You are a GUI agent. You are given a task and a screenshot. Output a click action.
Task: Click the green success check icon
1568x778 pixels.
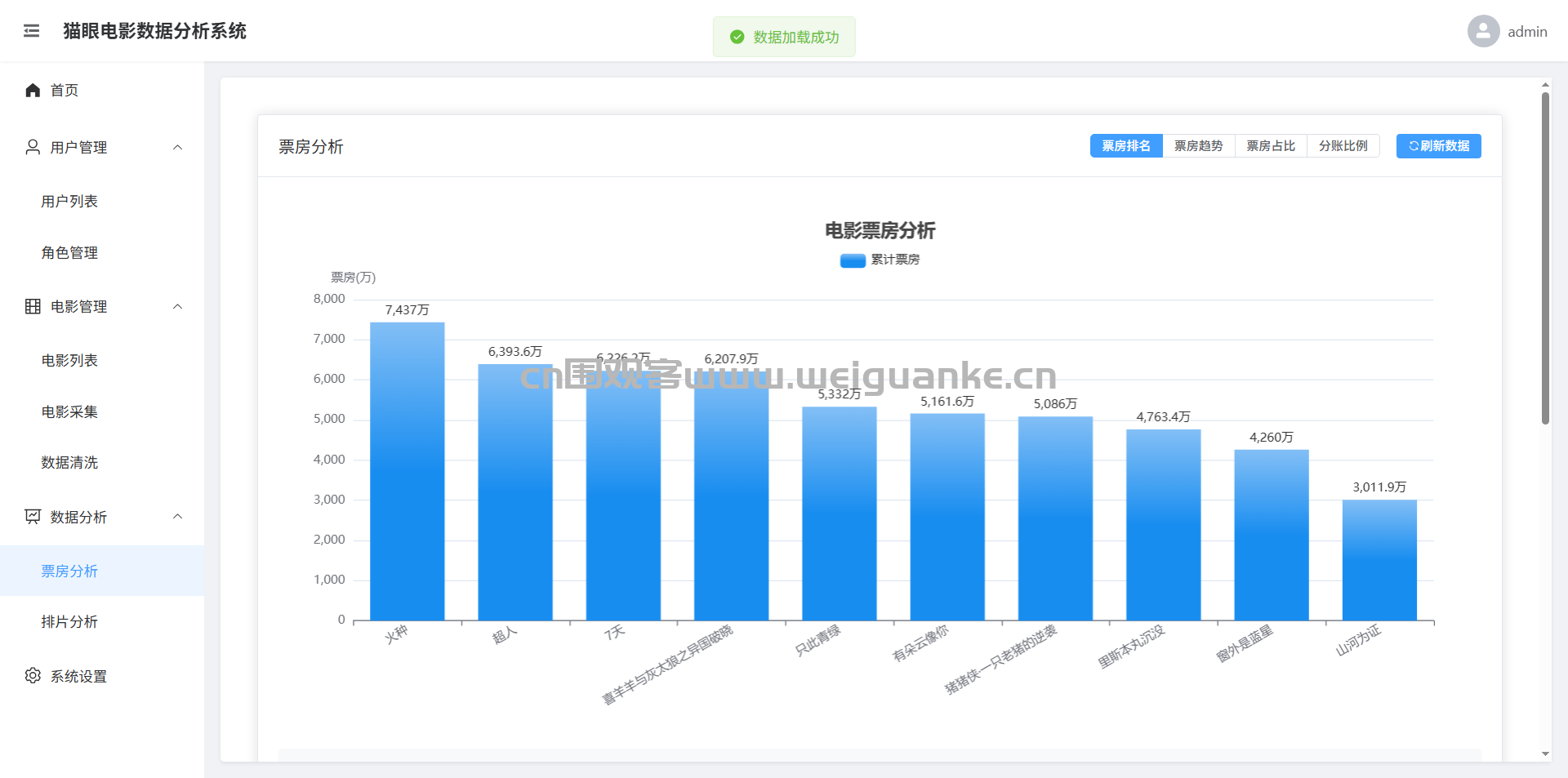tap(737, 37)
